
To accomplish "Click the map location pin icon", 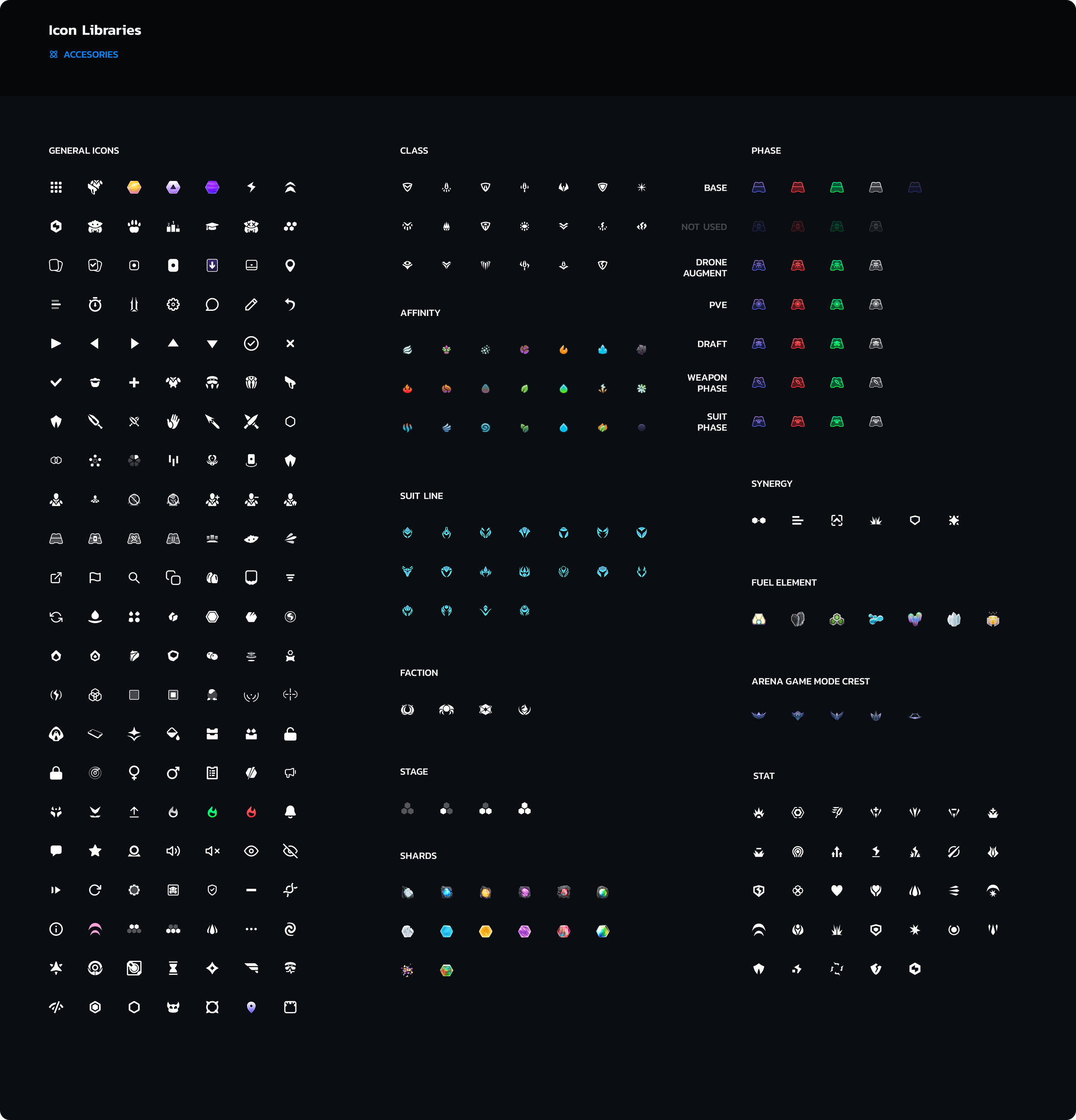I will [290, 265].
